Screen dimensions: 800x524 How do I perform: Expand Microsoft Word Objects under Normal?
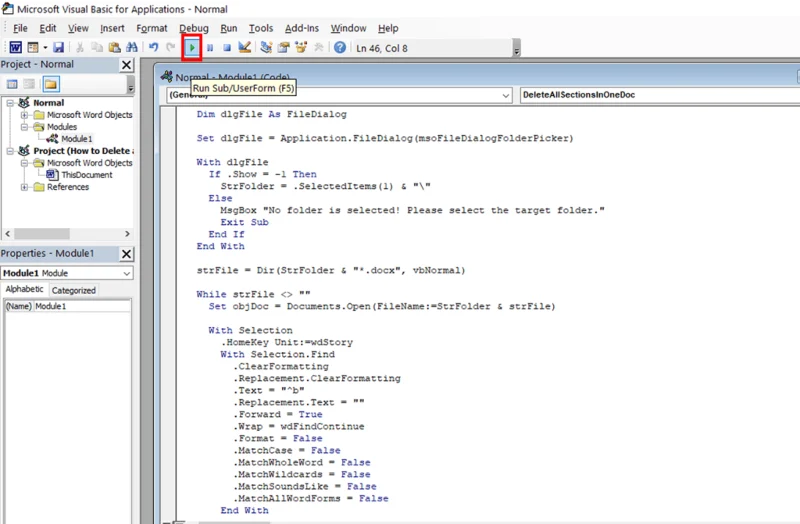pos(24,115)
